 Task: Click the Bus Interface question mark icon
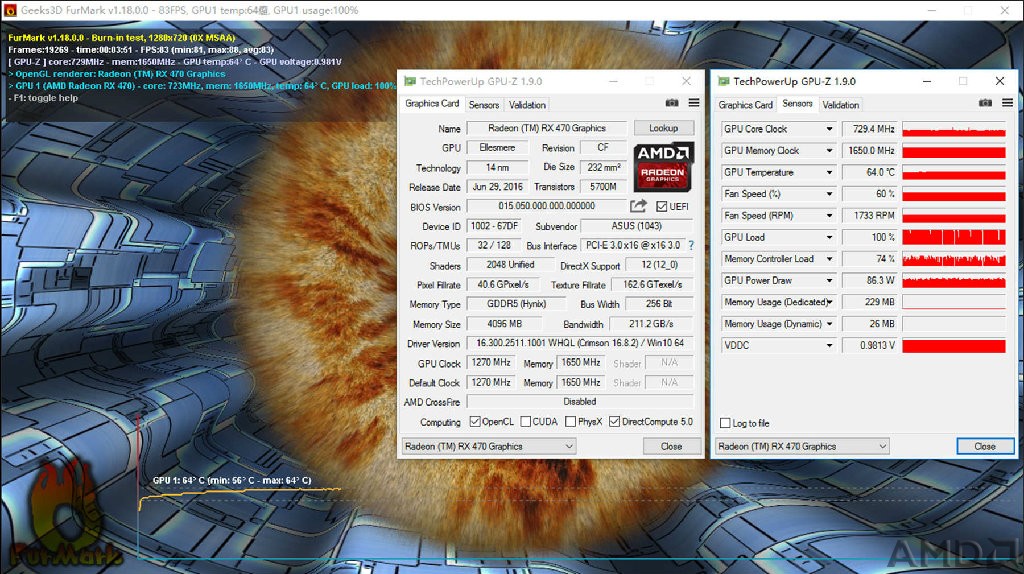pos(691,246)
